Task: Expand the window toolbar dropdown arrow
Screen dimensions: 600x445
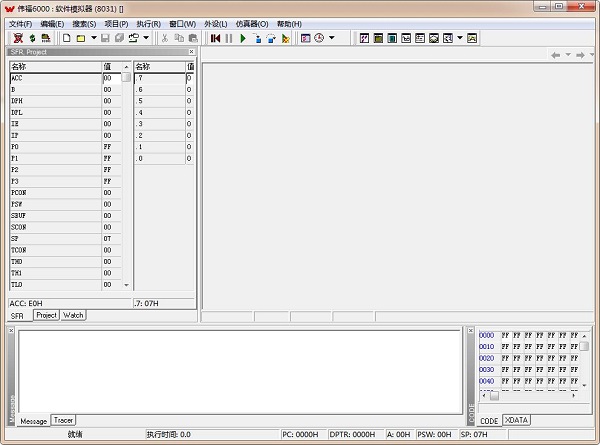Action: point(460,38)
